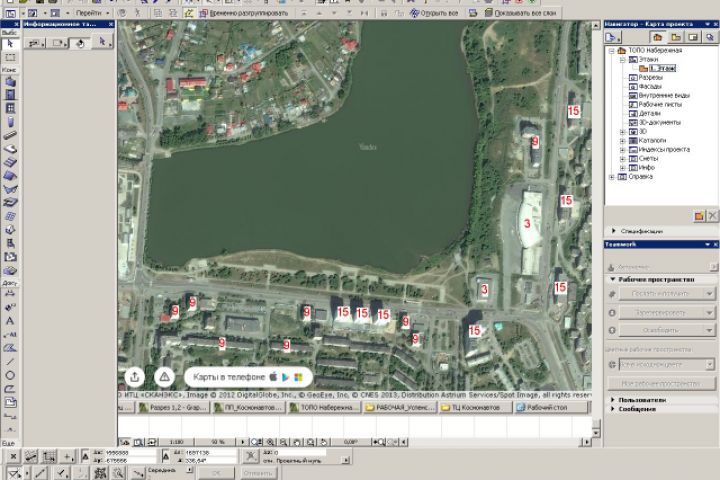This screenshot has height=480, width=720.
Task: Click the map share button
Action: (135, 377)
